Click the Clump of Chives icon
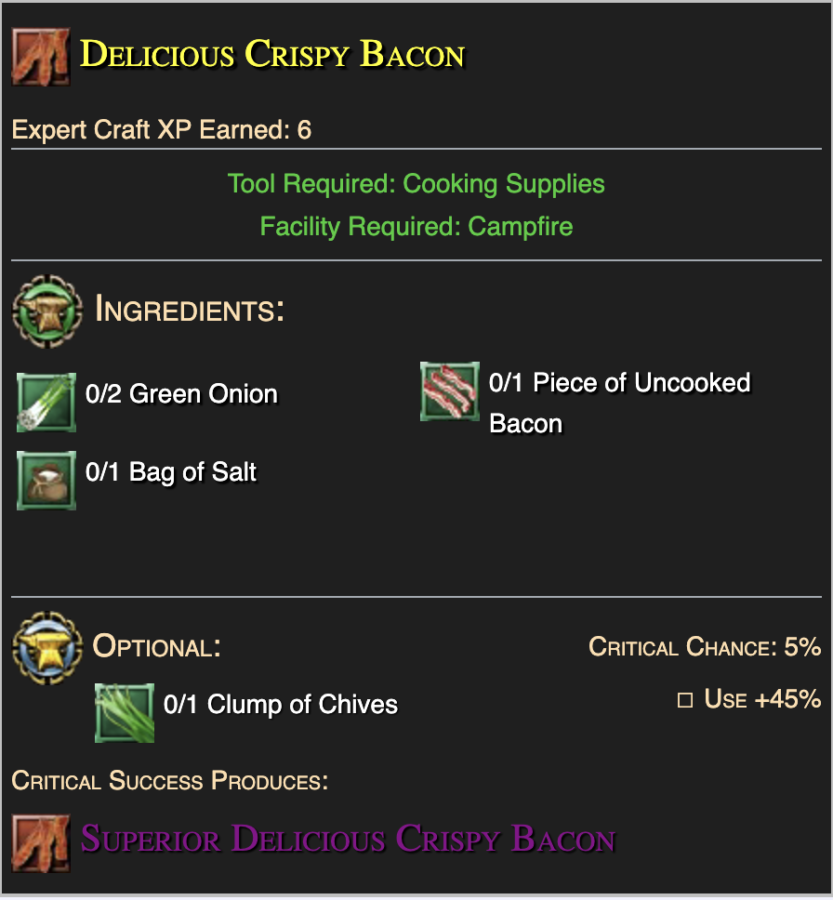Image resolution: width=833 pixels, height=900 pixels. point(125,712)
